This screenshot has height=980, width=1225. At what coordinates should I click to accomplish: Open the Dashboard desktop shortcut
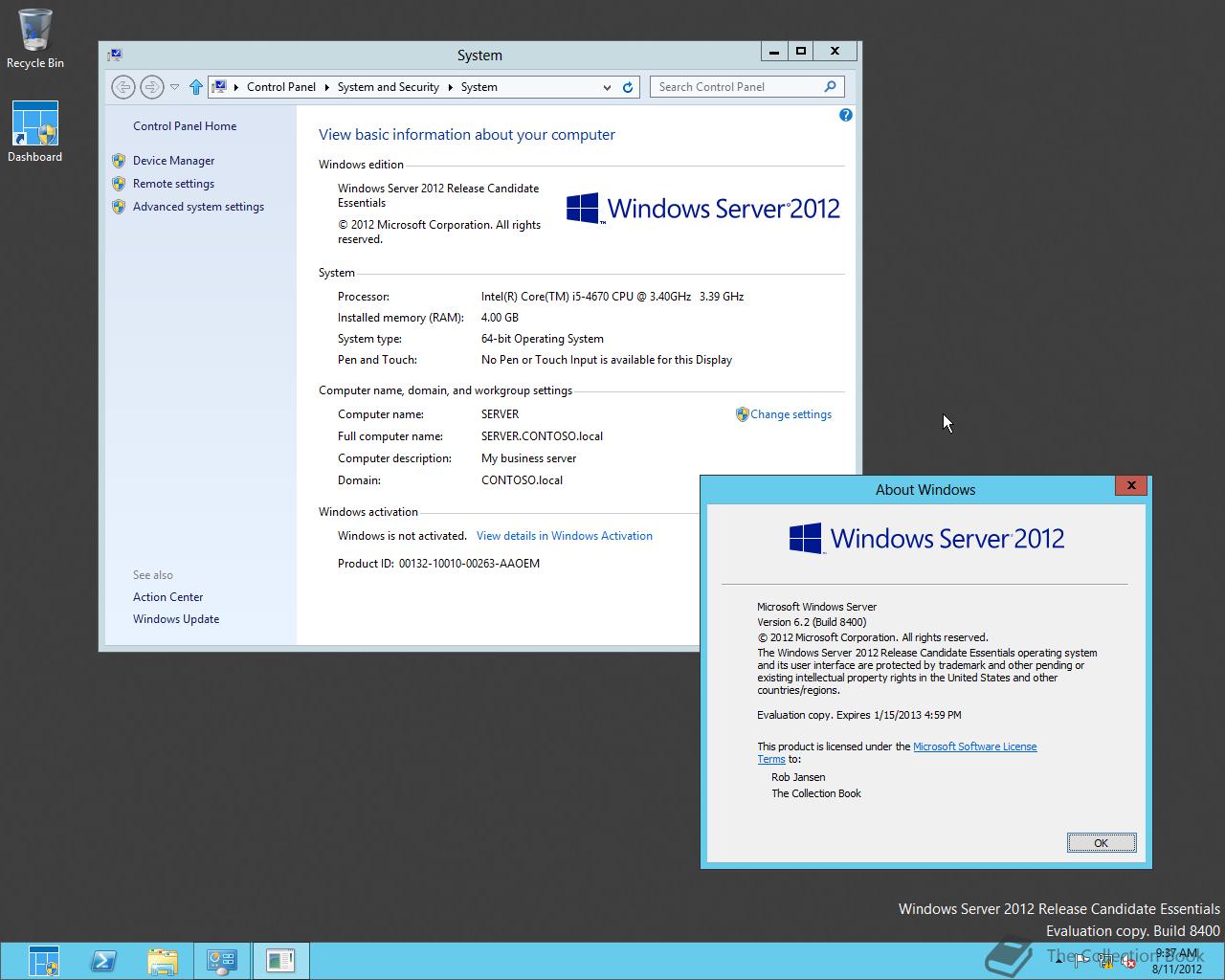coord(35,132)
